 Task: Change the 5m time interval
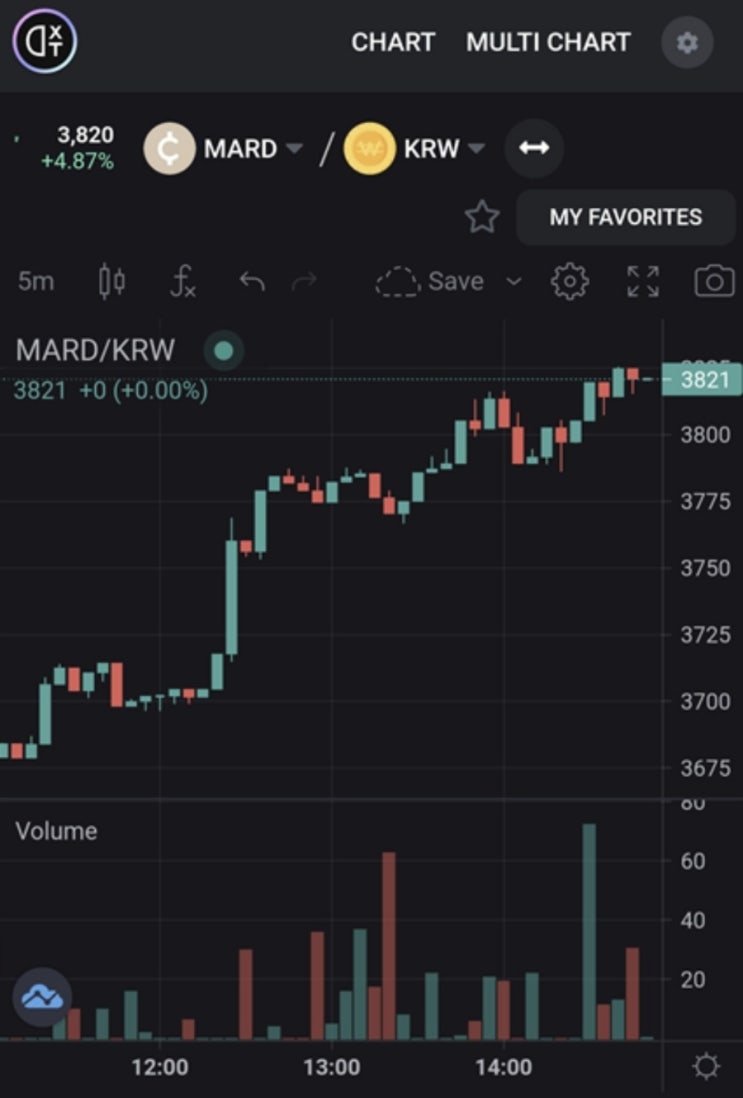pos(36,282)
